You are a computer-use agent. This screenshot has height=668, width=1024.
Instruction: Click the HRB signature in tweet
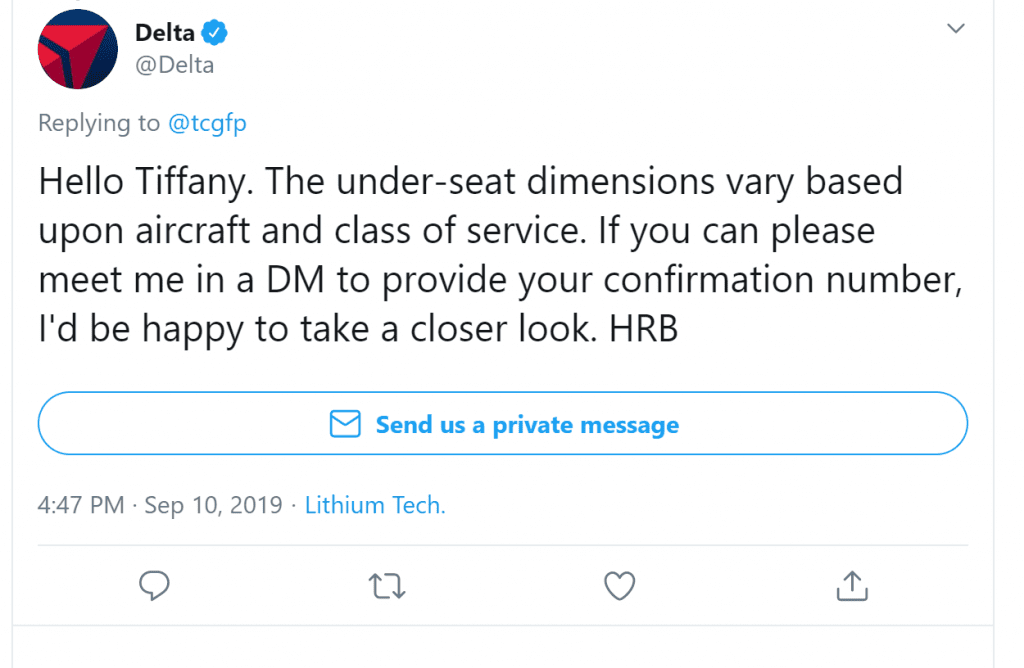tap(643, 328)
